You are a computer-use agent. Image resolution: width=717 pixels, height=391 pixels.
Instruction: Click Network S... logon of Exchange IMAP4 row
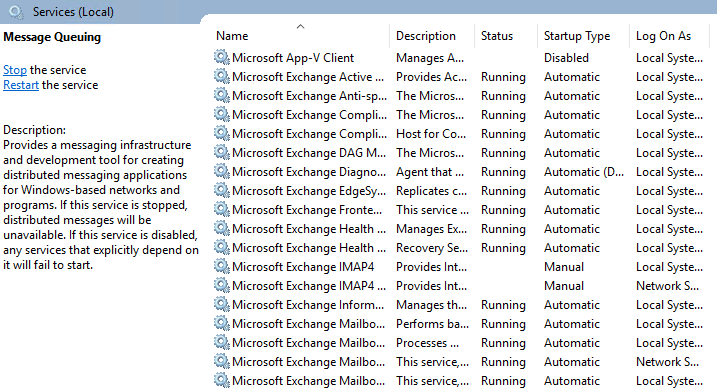coord(667,286)
